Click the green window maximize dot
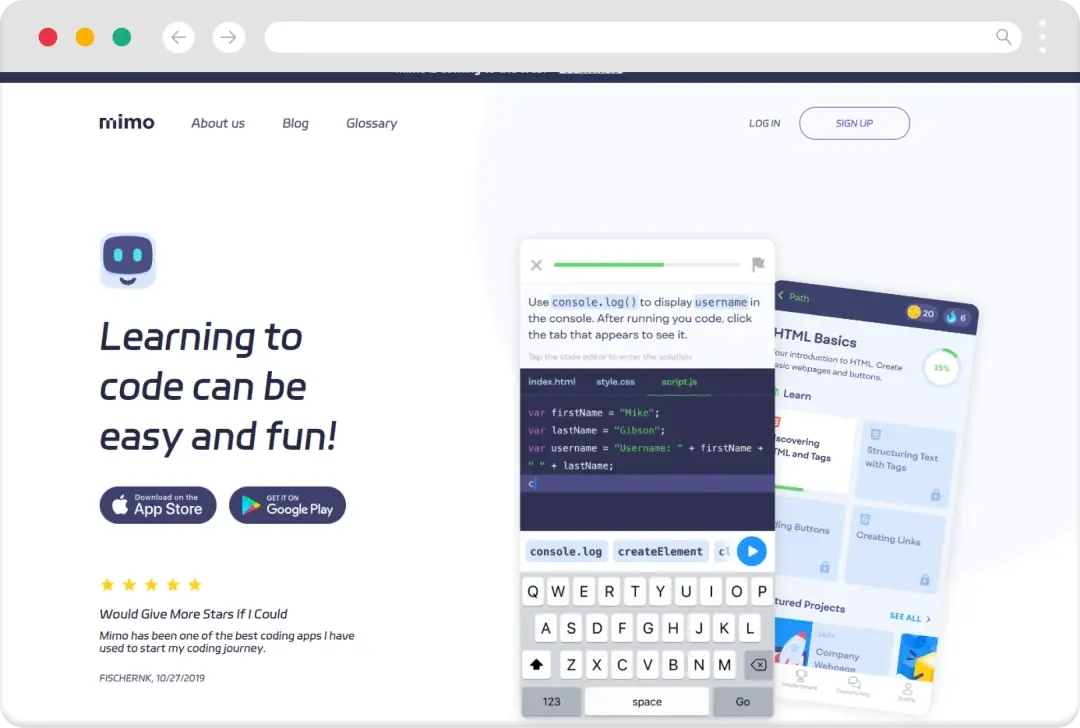This screenshot has width=1080, height=728. 122,37
